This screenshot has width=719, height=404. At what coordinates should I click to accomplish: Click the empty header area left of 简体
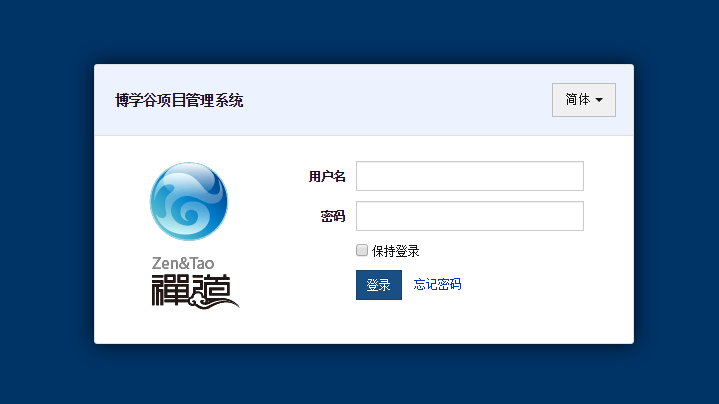click(400, 100)
